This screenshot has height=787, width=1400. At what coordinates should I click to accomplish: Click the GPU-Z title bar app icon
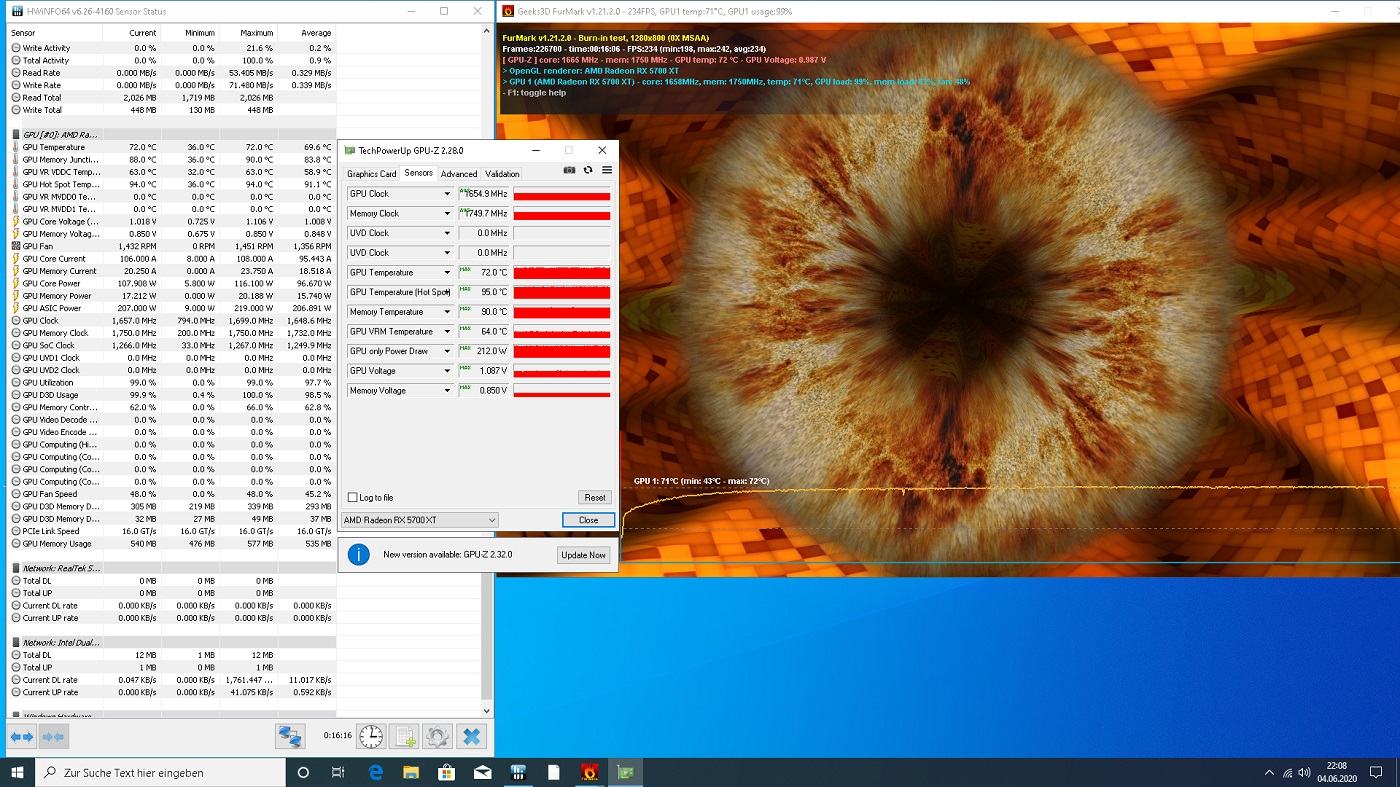[x=350, y=150]
